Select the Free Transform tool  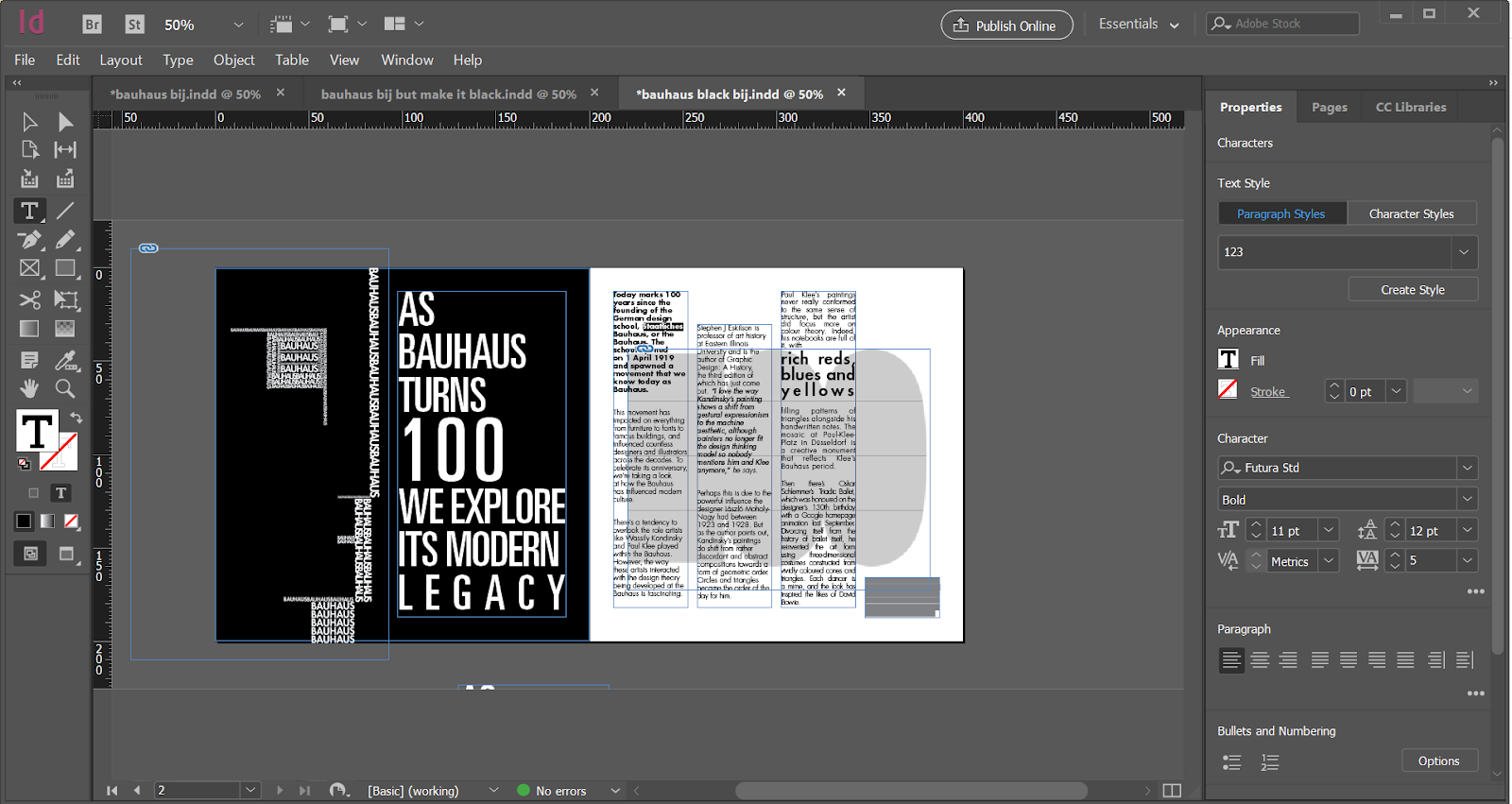[65, 299]
